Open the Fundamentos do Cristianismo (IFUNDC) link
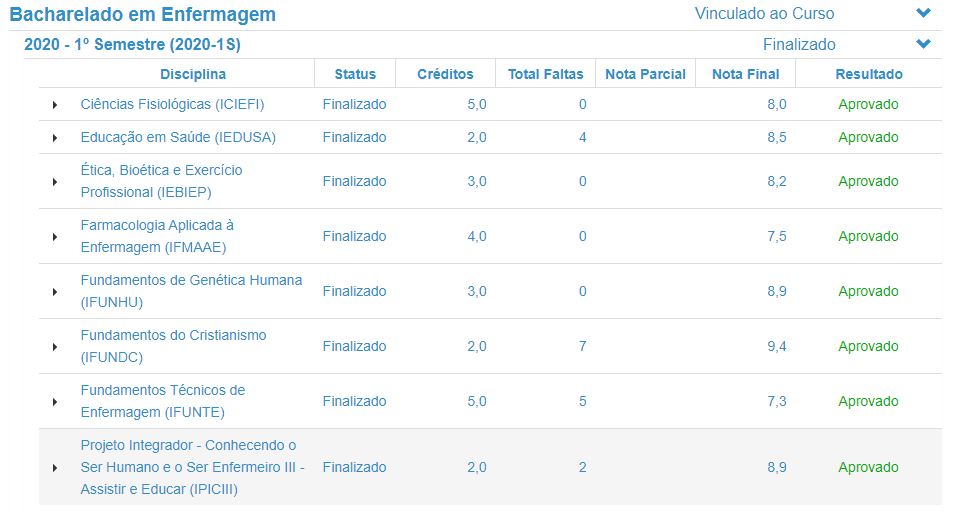The width and height of the screenshot is (954, 515). 173,346
